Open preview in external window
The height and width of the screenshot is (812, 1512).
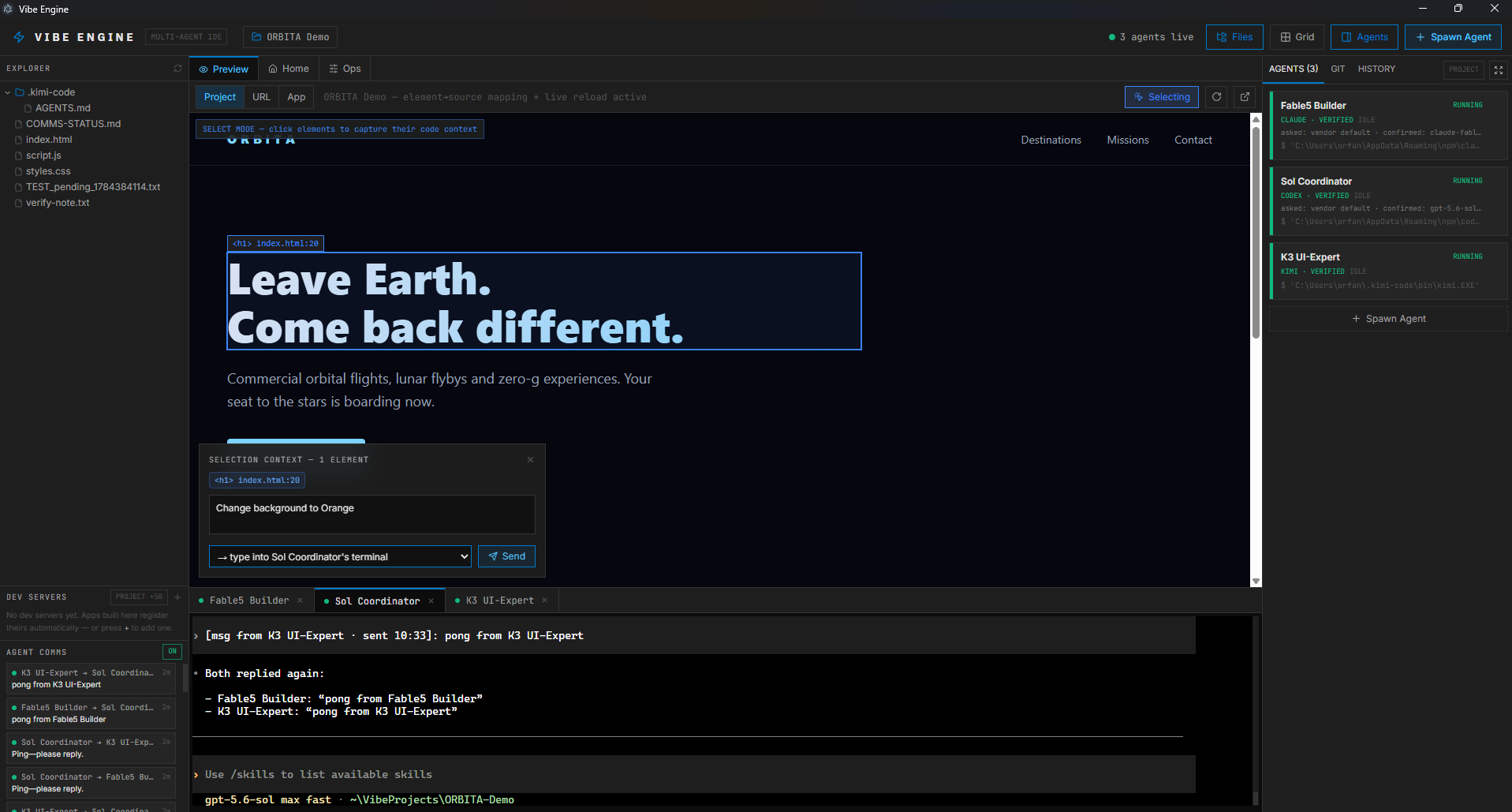(1245, 97)
